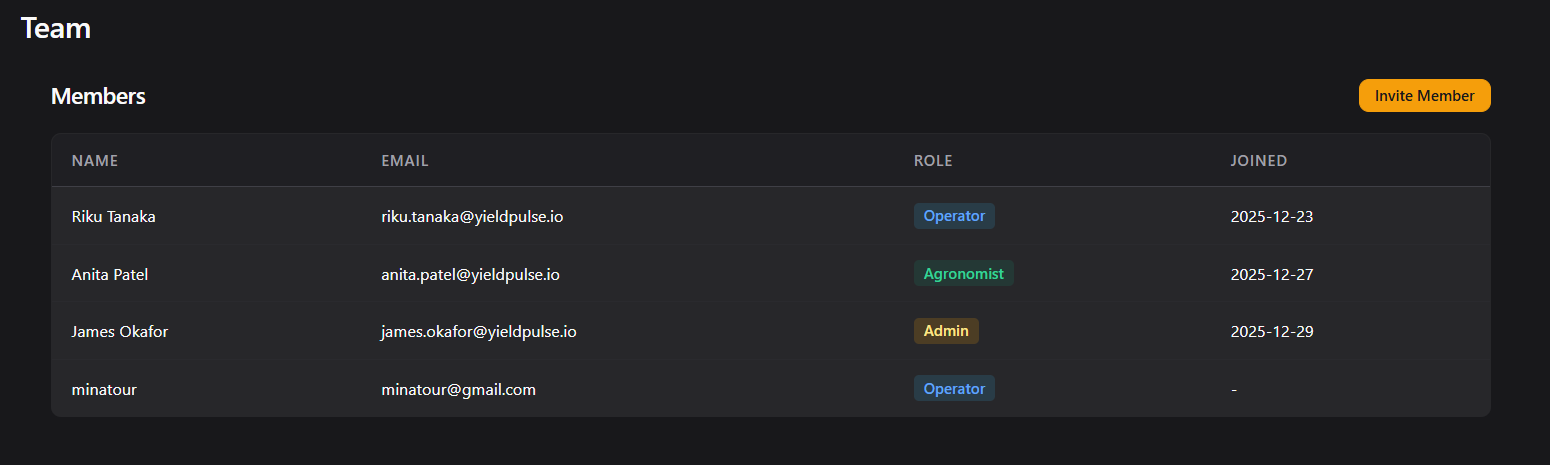Select the James Okafor name cell
Image resolution: width=1550 pixels, height=465 pixels.
(x=120, y=332)
